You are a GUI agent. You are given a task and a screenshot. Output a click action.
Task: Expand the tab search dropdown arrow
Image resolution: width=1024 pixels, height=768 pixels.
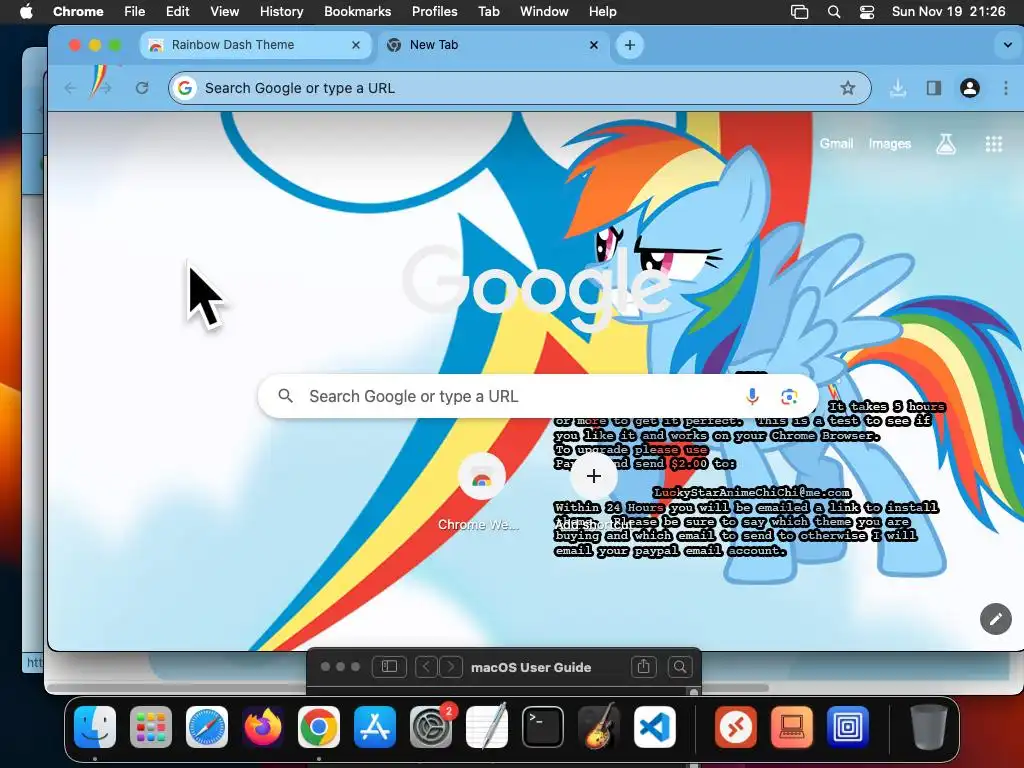pos(1007,45)
